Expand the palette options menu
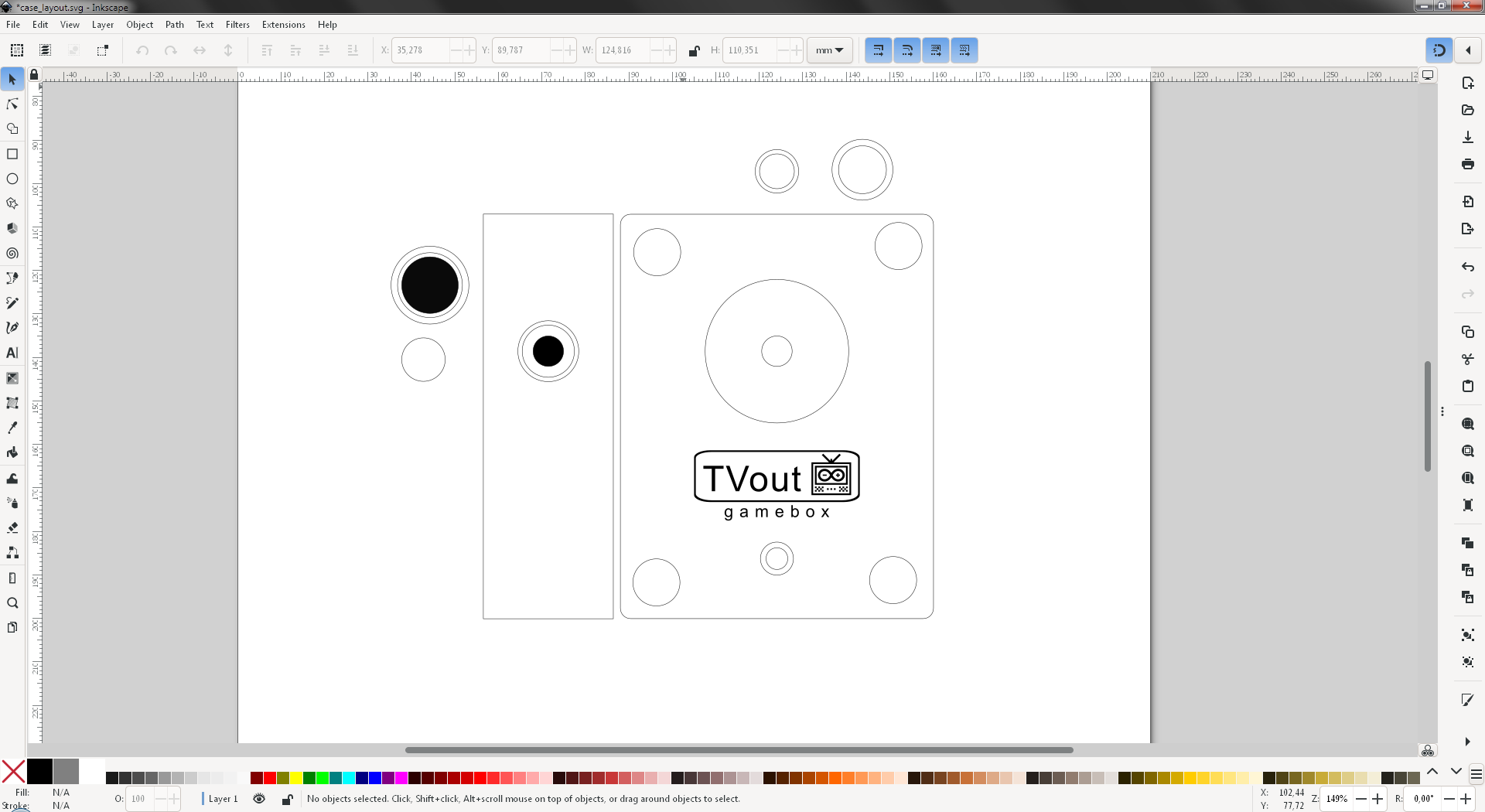Image resolution: width=1485 pixels, height=812 pixels. coord(1476,773)
